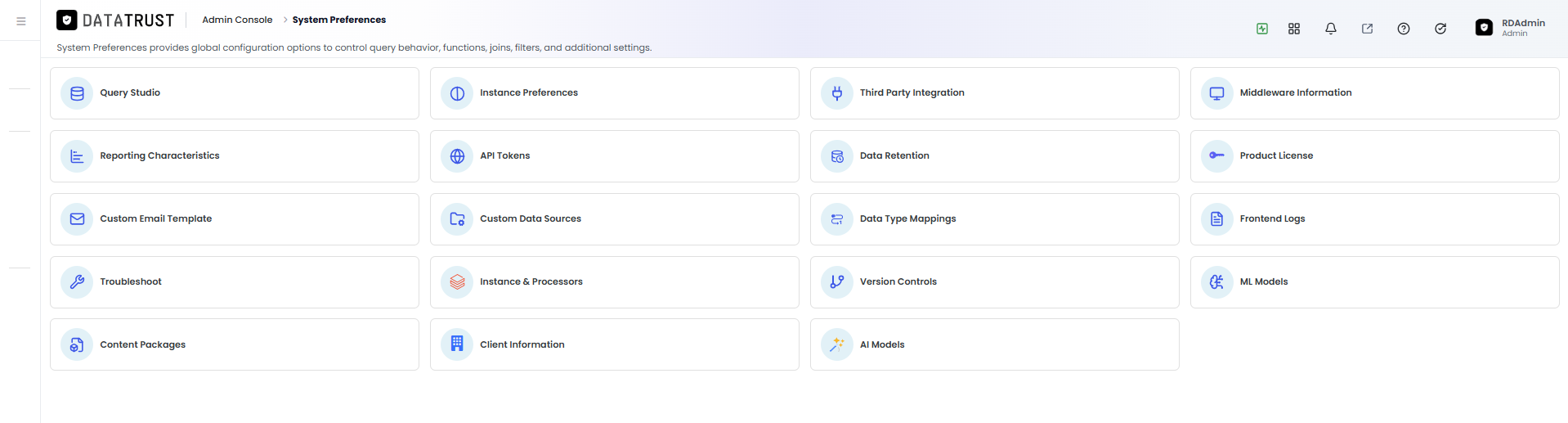Click the Version Controls branch icon
Viewport: 1568px width, 423px height.
[837, 282]
